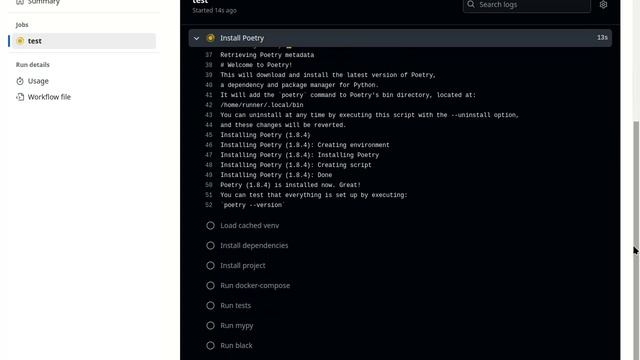The width and height of the screenshot is (640, 360).
Task: Click "Retrieving Poetry metadata" log text
Action: coord(267,55)
